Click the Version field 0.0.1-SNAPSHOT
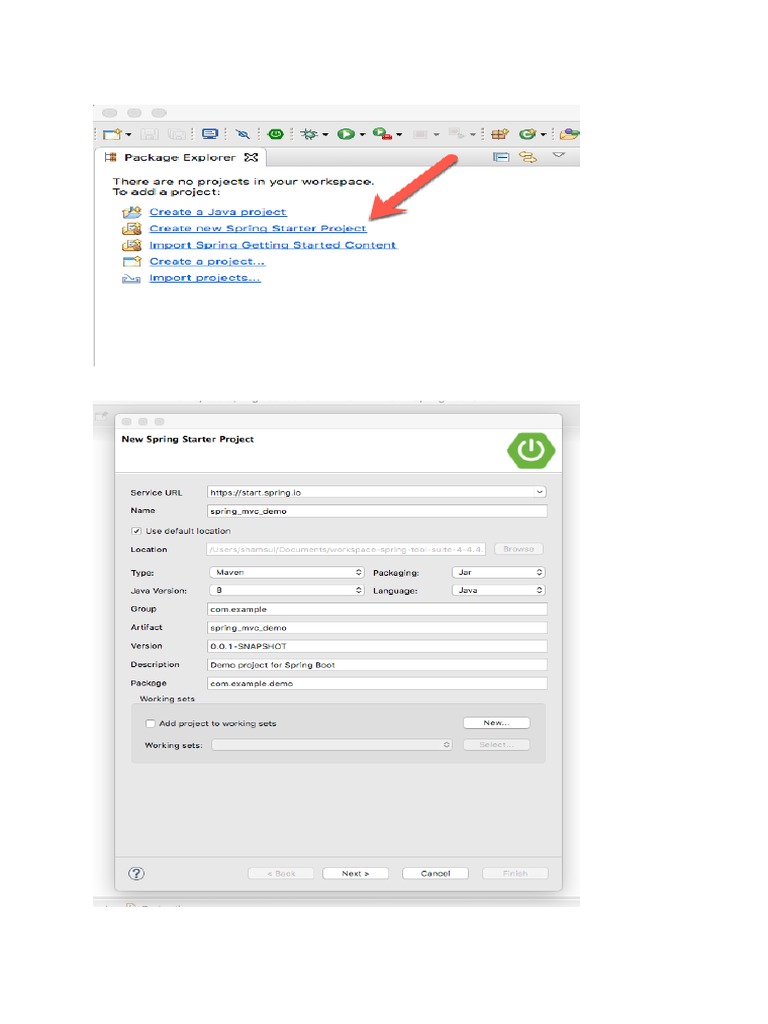The height and width of the screenshot is (1024, 768). 377,646
